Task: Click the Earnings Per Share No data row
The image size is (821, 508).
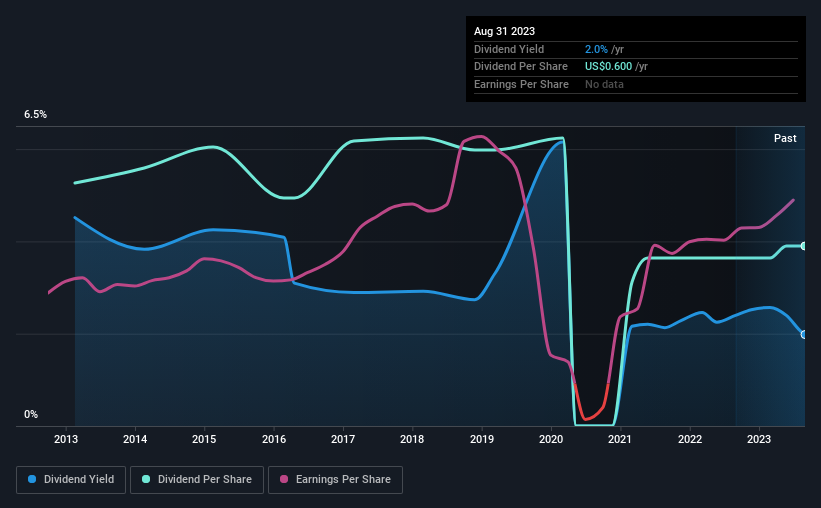Action: [x=636, y=84]
